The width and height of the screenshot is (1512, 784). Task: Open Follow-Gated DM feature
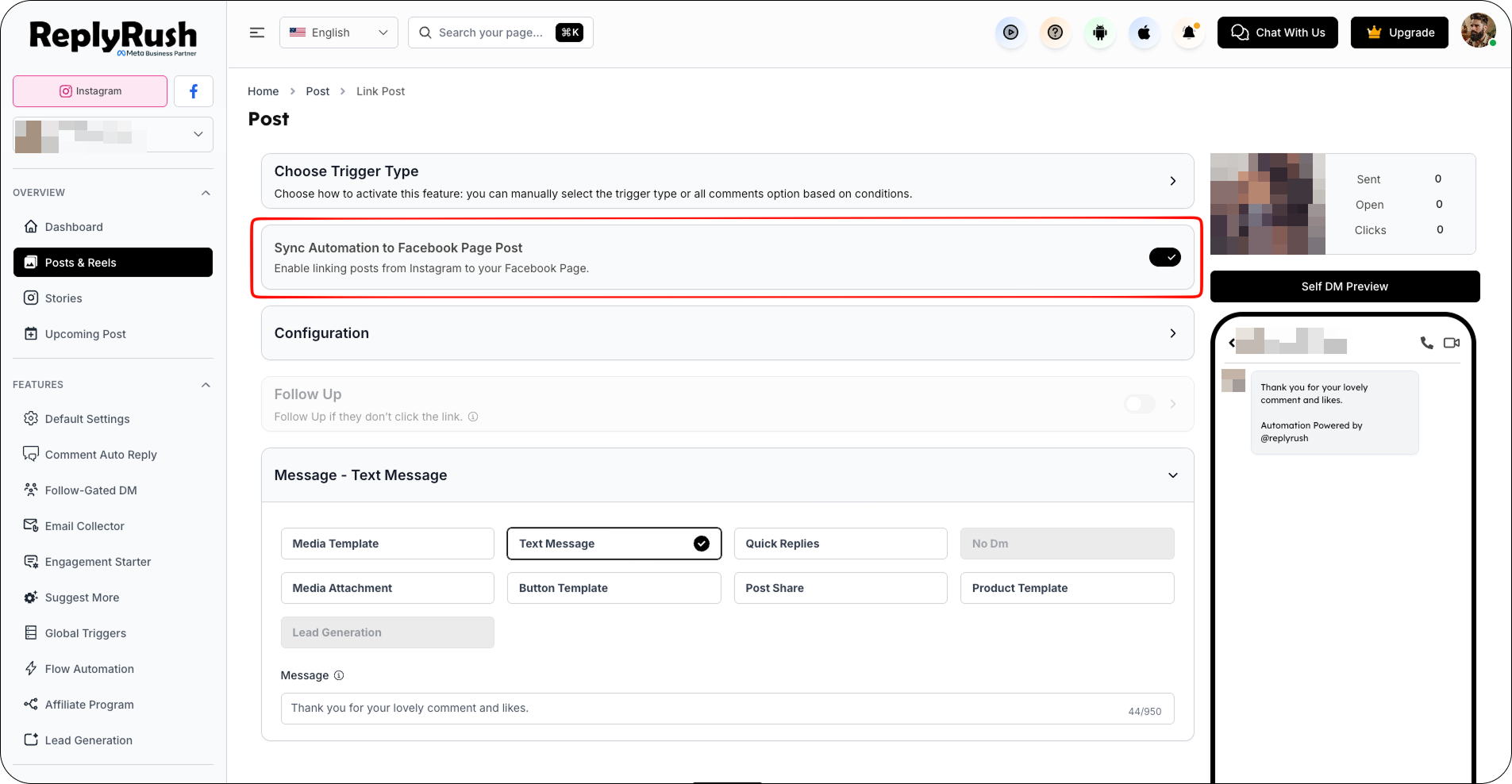click(113, 490)
